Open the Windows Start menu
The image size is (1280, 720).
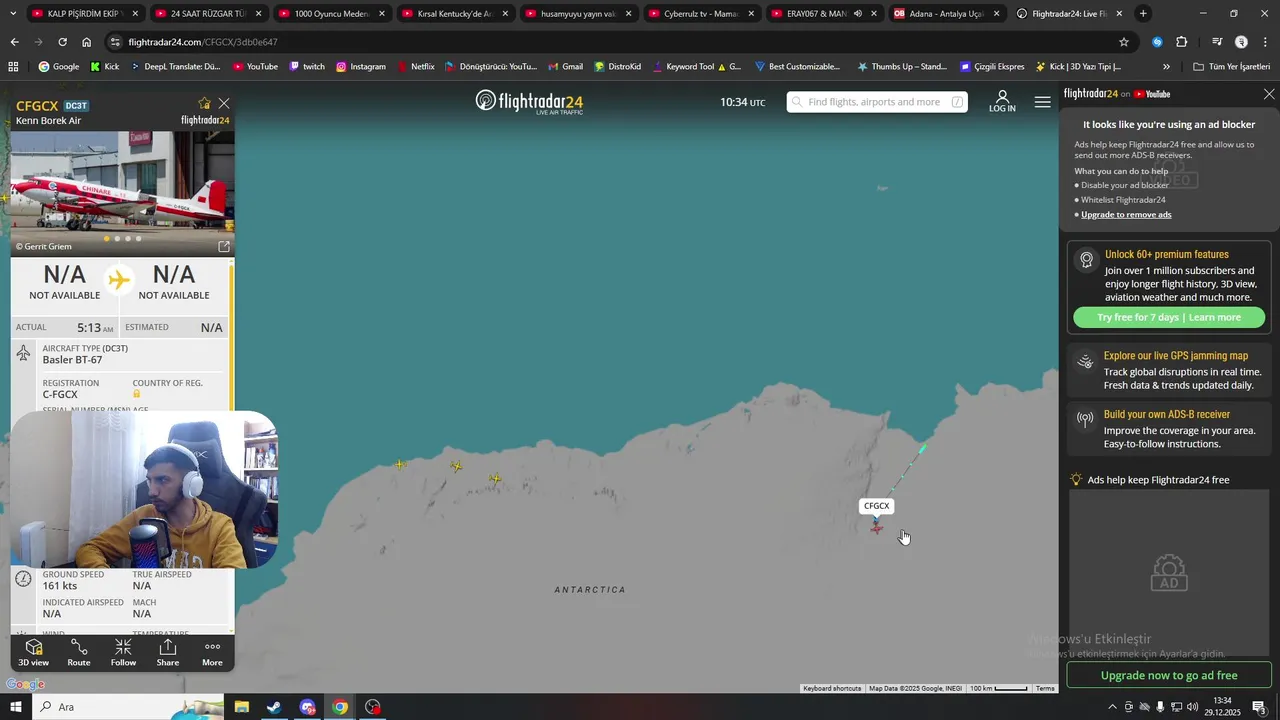[14, 707]
